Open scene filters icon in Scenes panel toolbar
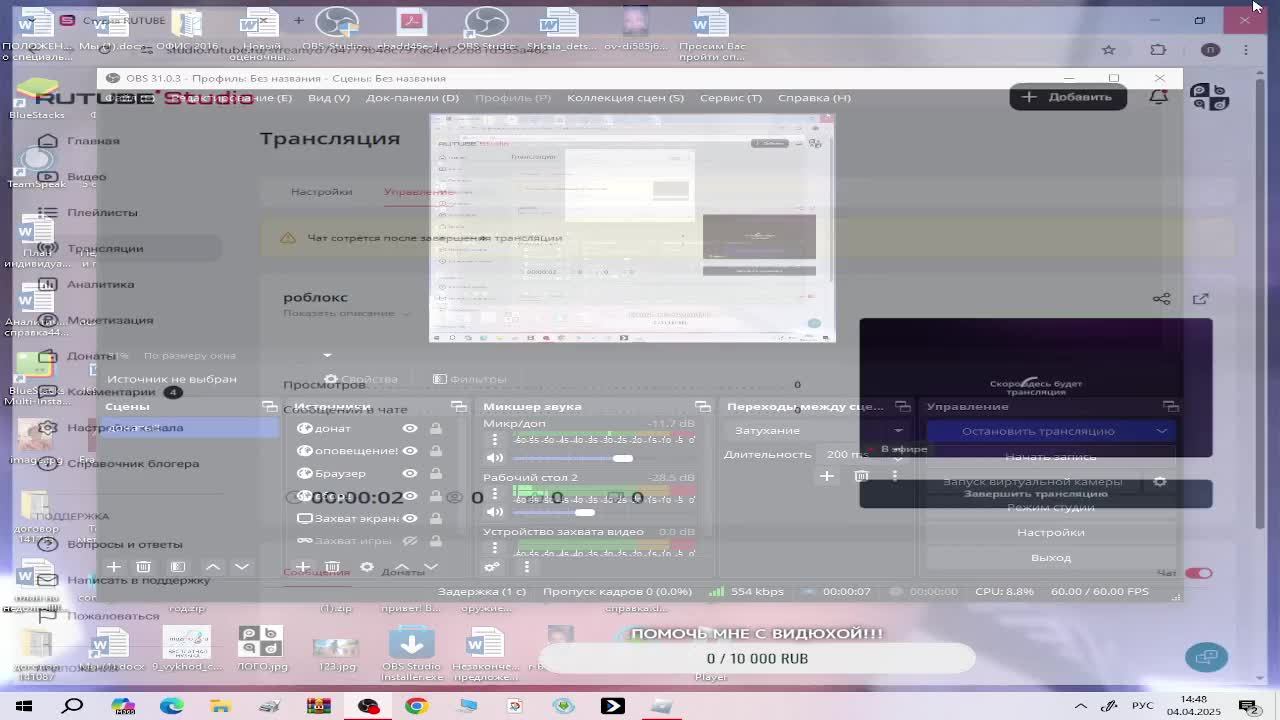Image resolution: width=1280 pixels, height=720 pixels. (177, 567)
